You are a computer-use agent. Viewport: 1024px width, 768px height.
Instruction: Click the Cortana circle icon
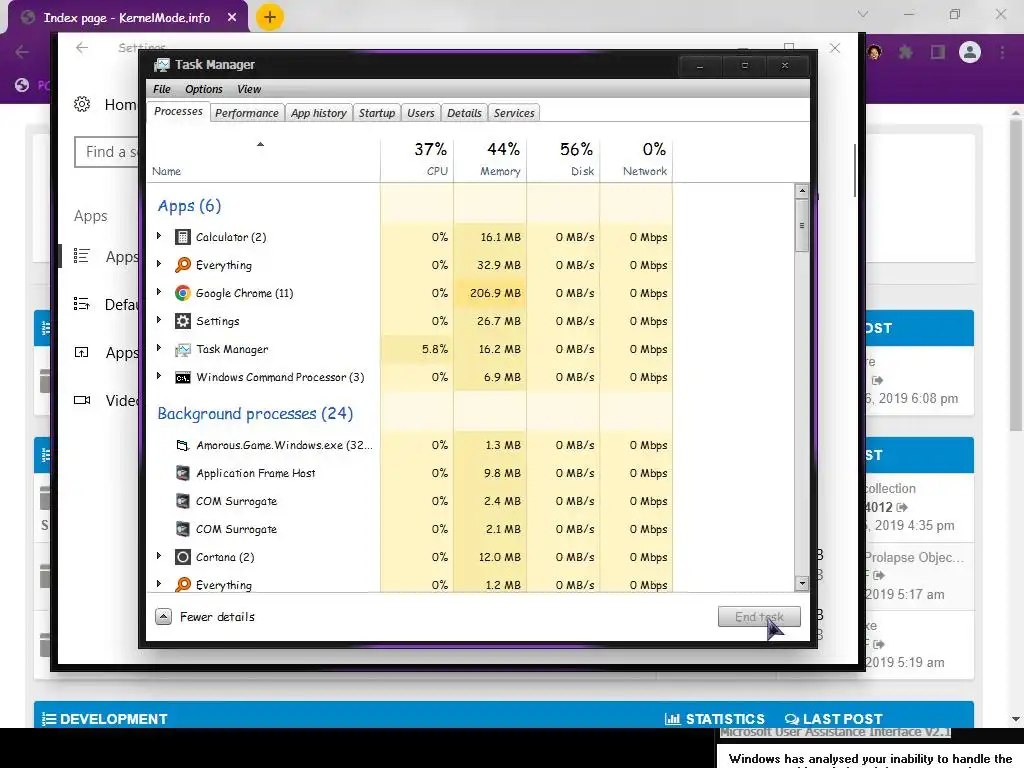(x=183, y=557)
